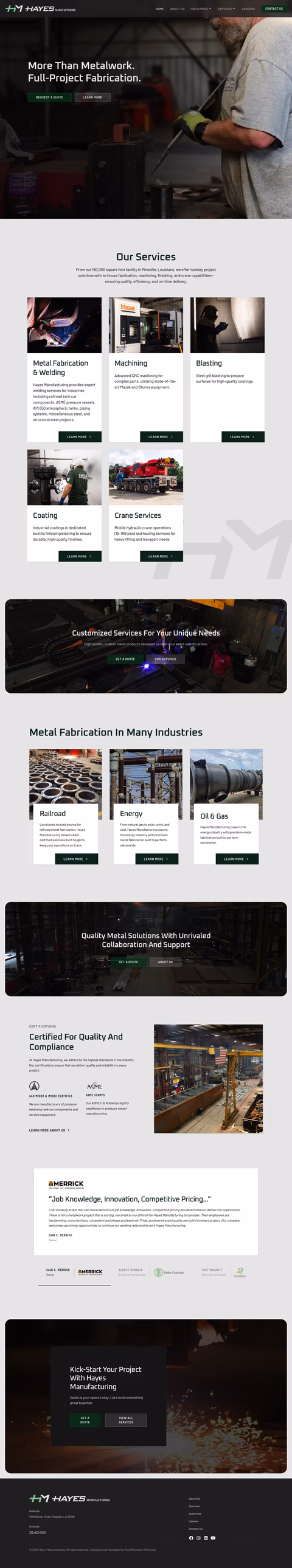Open the footer Industries link

pos(195,1514)
